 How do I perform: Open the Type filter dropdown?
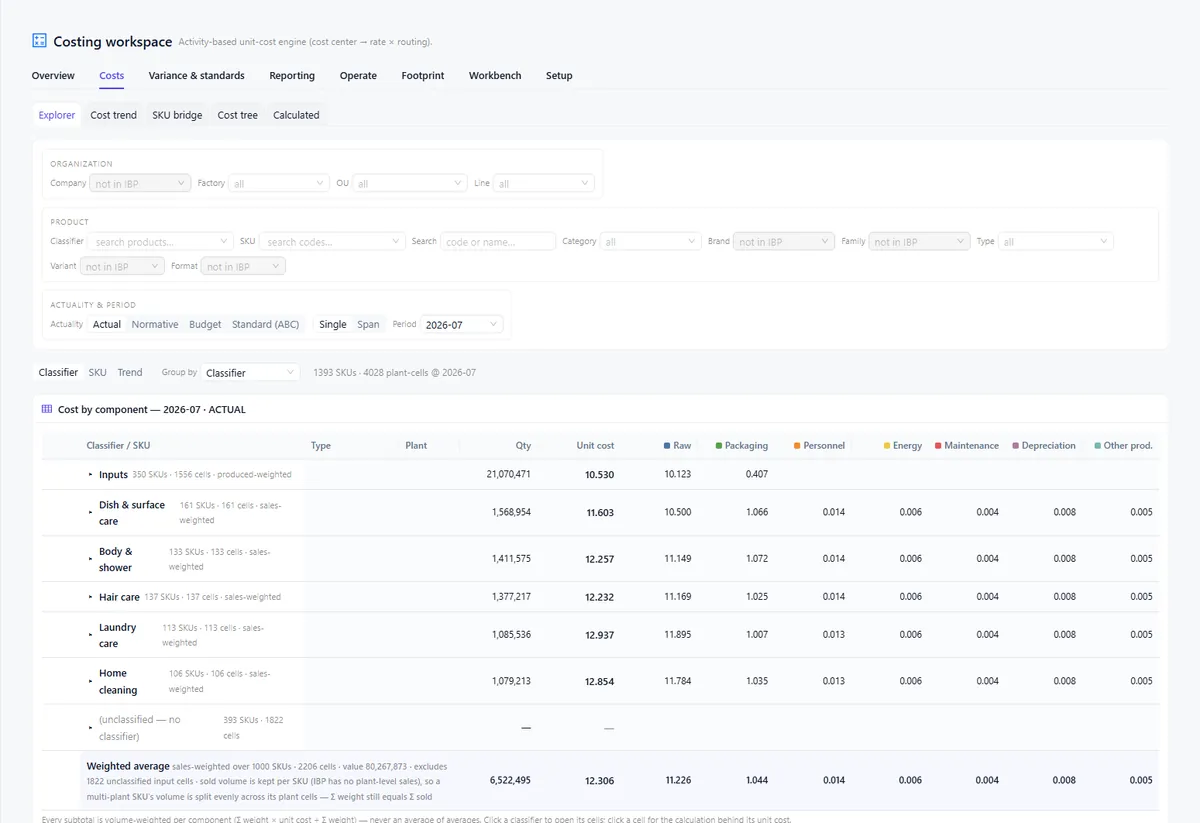click(x=1056, y=242)
